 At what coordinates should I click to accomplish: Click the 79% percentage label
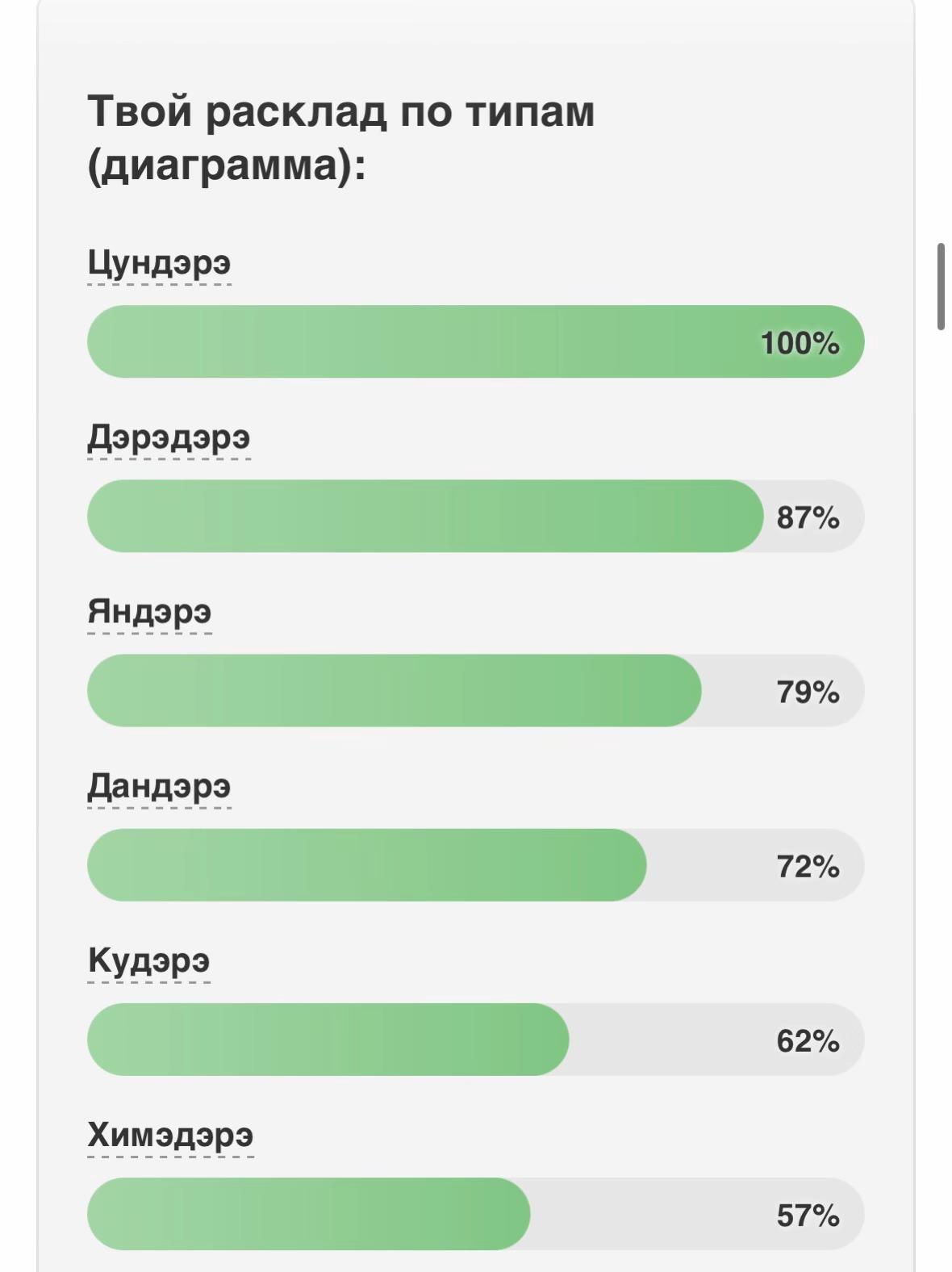click(808, 692)
